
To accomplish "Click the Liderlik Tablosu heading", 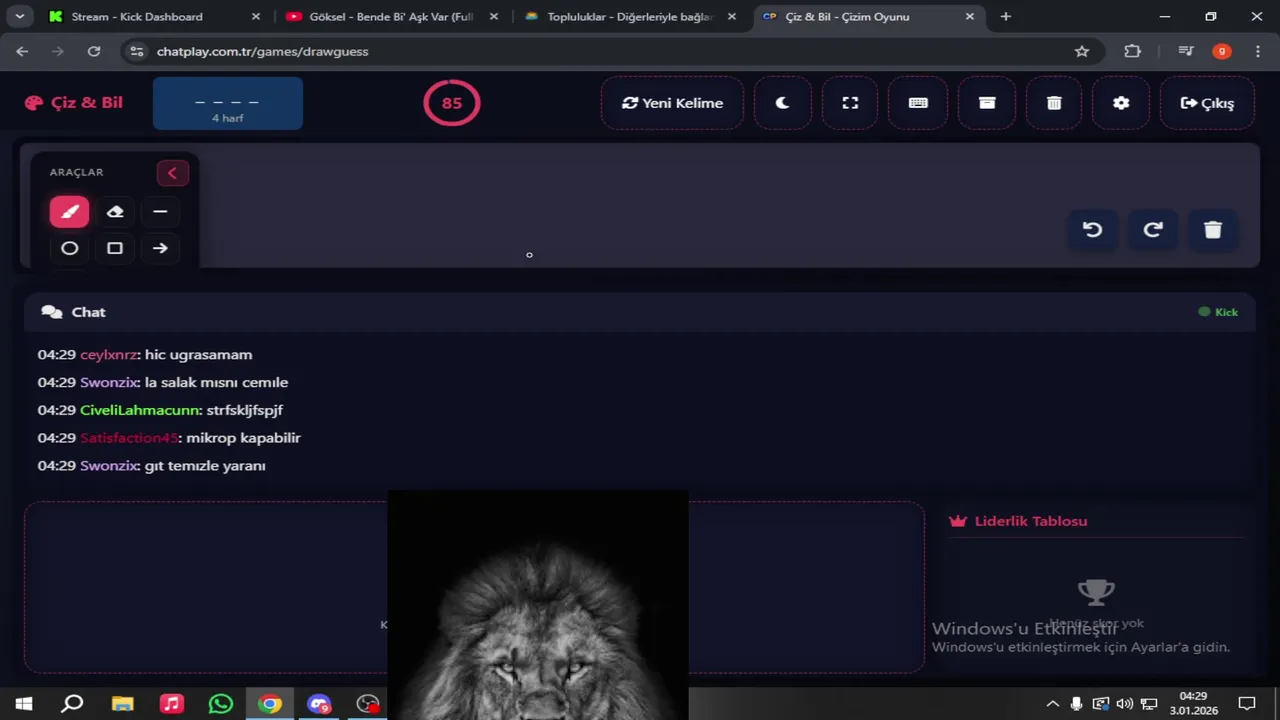I will 1031,521.
